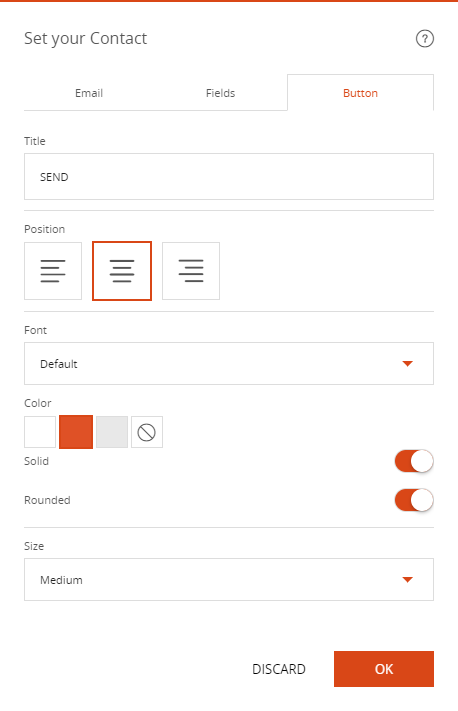
Task: Choose the no-color swatch icon
Action: point(146,432)
